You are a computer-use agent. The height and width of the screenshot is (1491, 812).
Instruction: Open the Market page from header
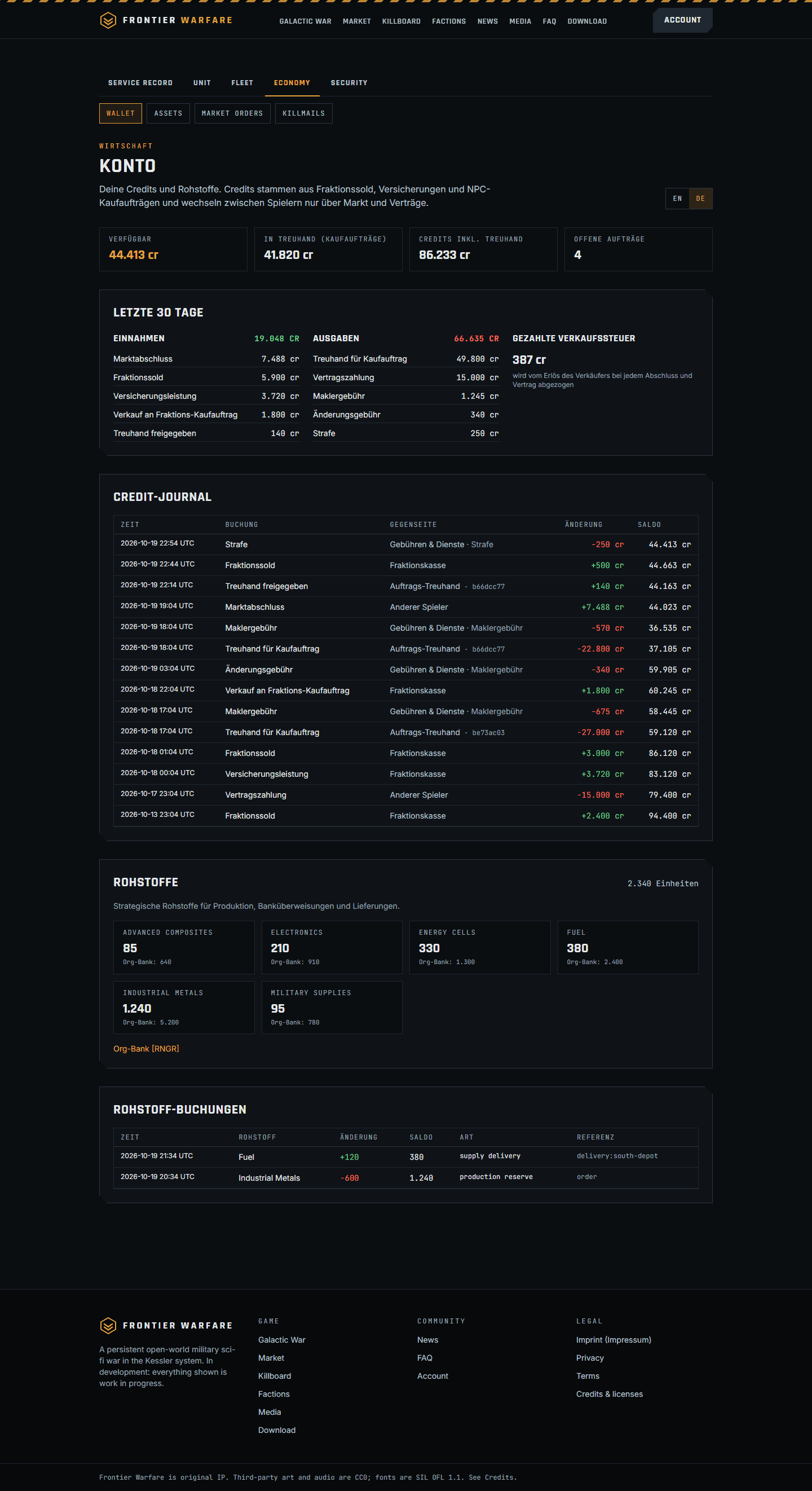[x=356, y=21]
